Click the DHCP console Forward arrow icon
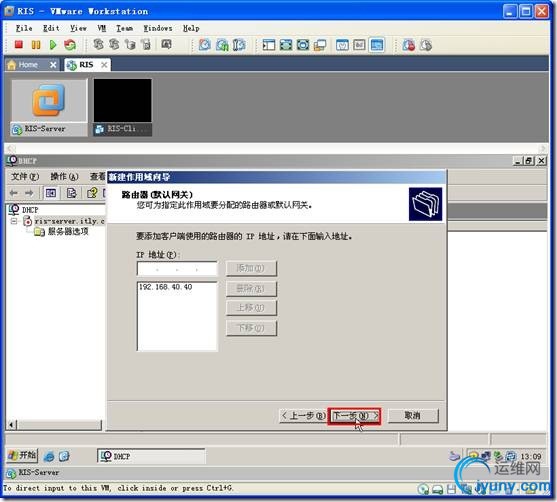Viewport: 557px width, 502px height. pos(29,193)
